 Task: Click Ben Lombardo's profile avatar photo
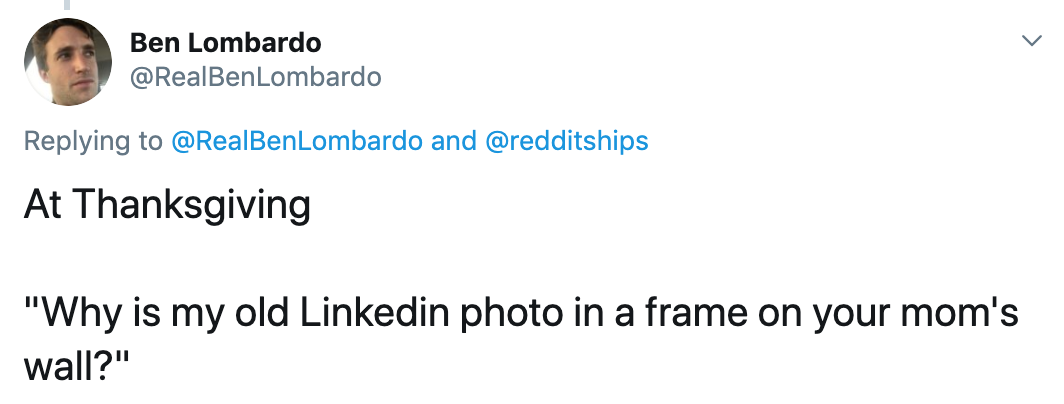point(68,61)
